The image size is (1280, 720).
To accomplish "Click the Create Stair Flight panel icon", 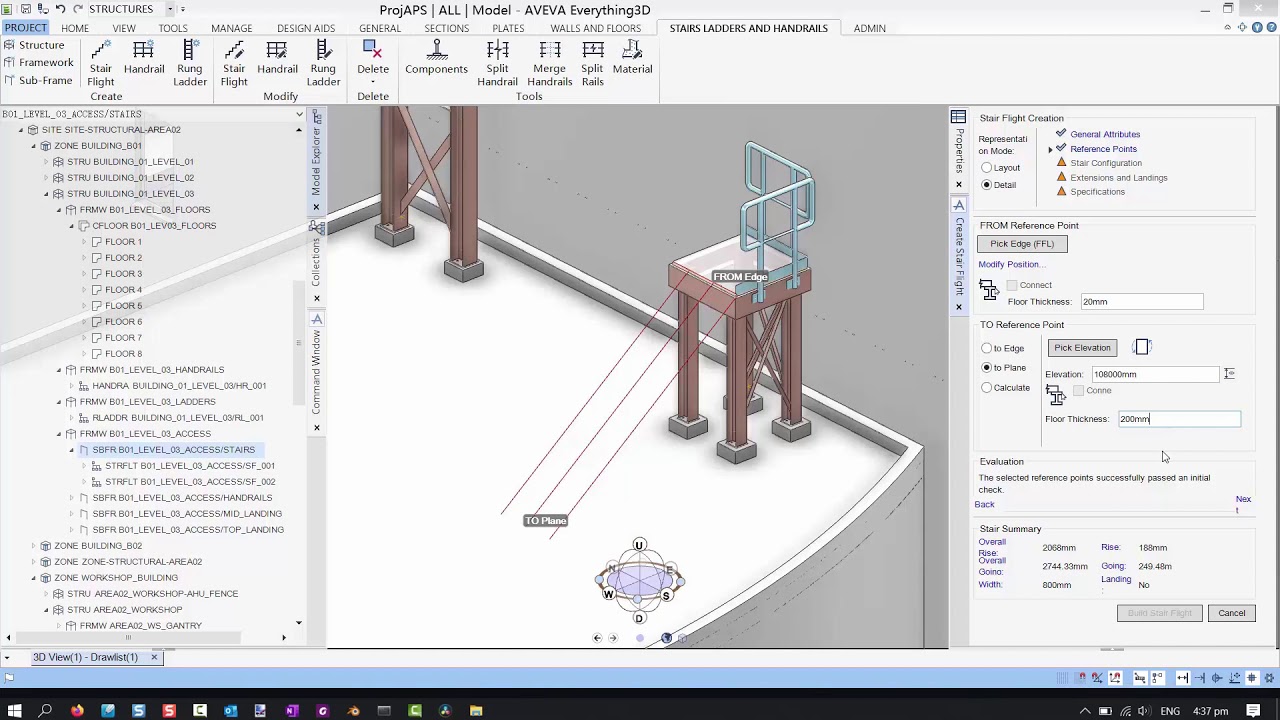I will click(x=958, y=205).
